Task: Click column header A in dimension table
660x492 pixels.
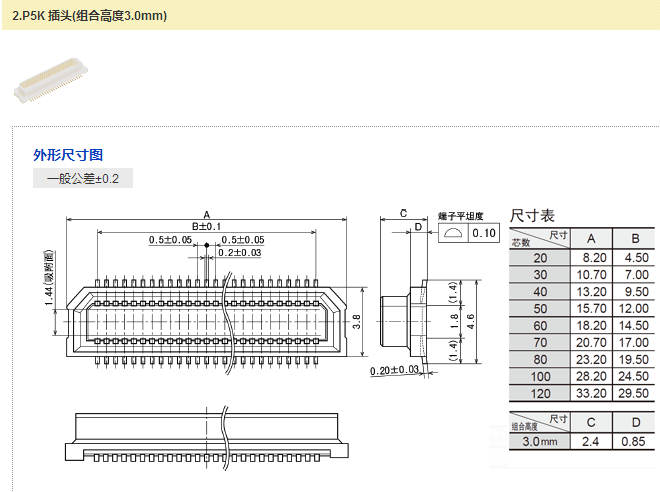Action: pos(591,238)
